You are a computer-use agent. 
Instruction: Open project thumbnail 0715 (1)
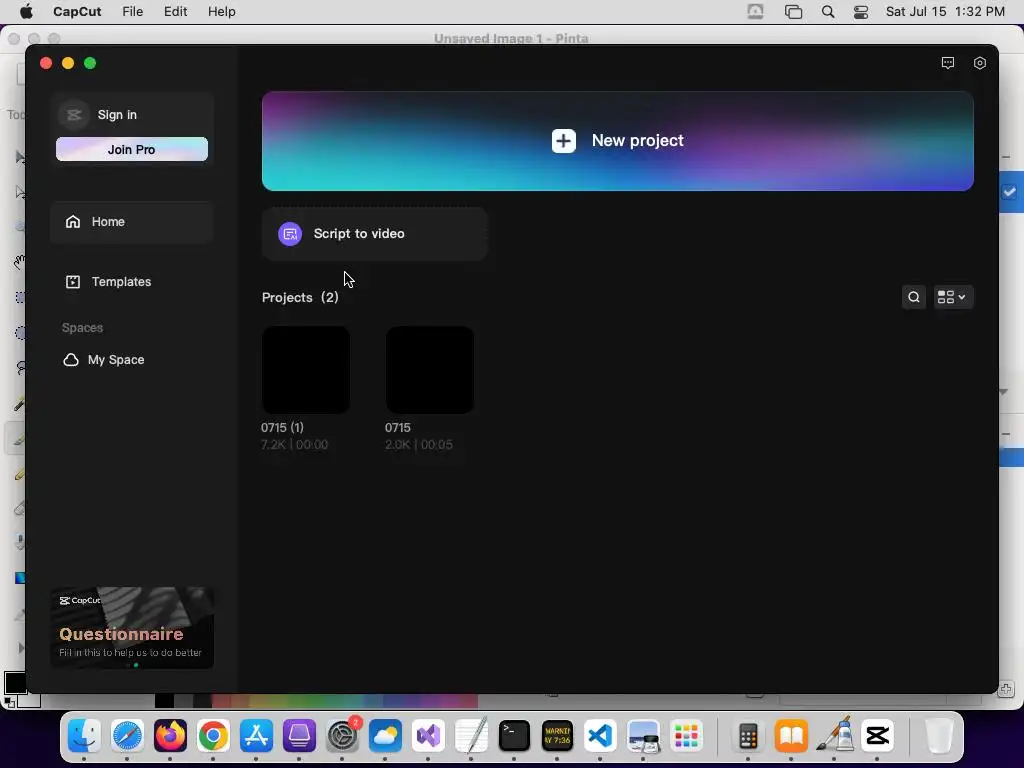click(x=306, y=370)
